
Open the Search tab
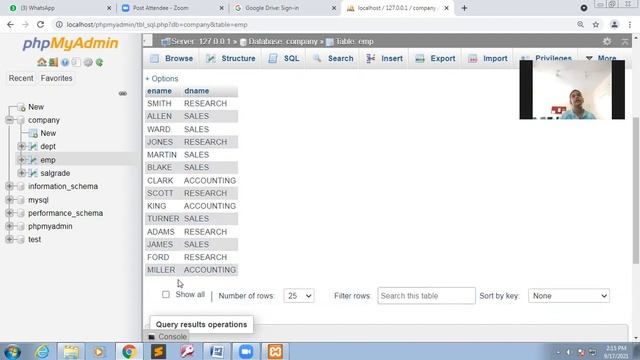pos(333,58)
